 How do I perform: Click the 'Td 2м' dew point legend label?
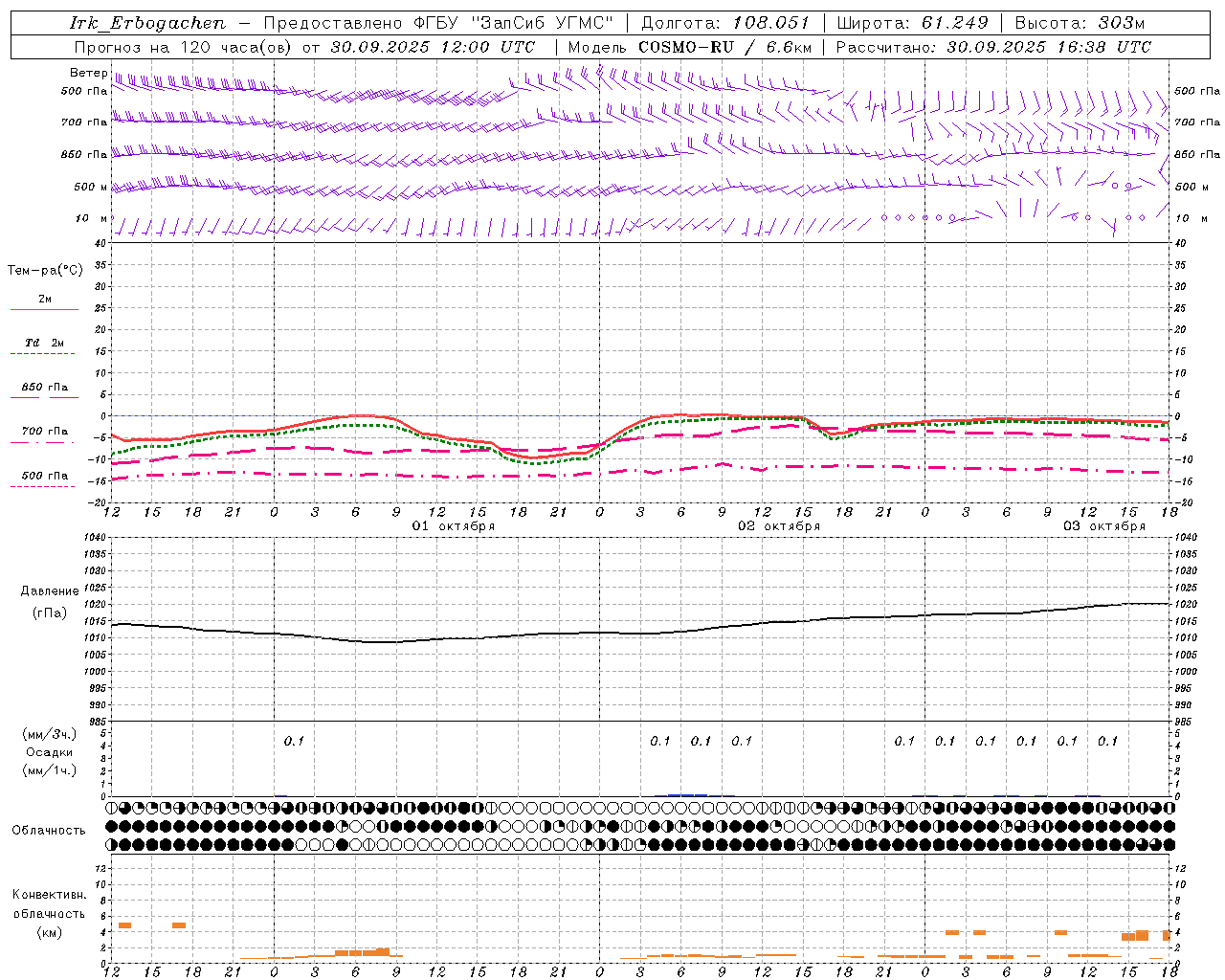tap(45, 343)
